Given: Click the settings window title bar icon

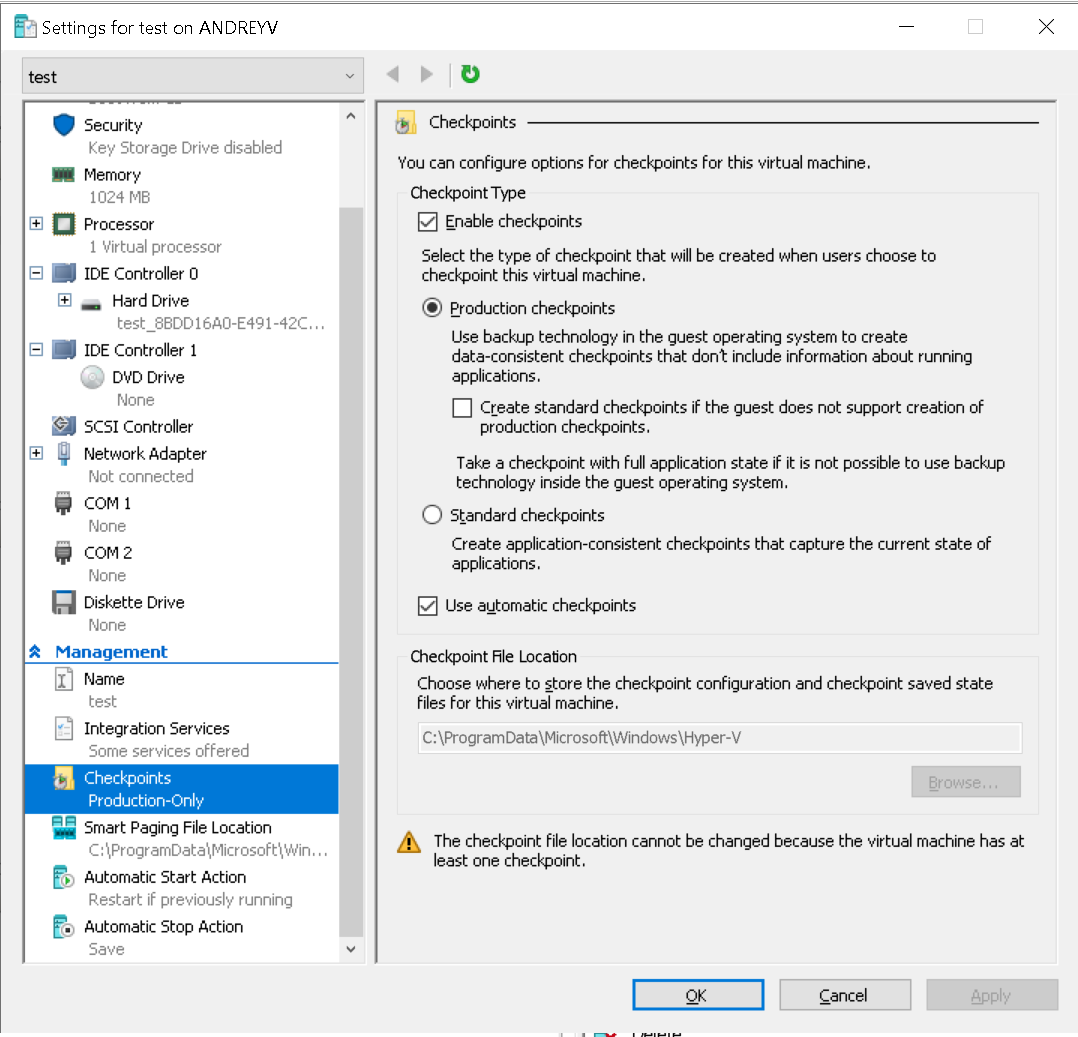Looking at the screenshot, I should pyautogui.click(x=25, y=27).
